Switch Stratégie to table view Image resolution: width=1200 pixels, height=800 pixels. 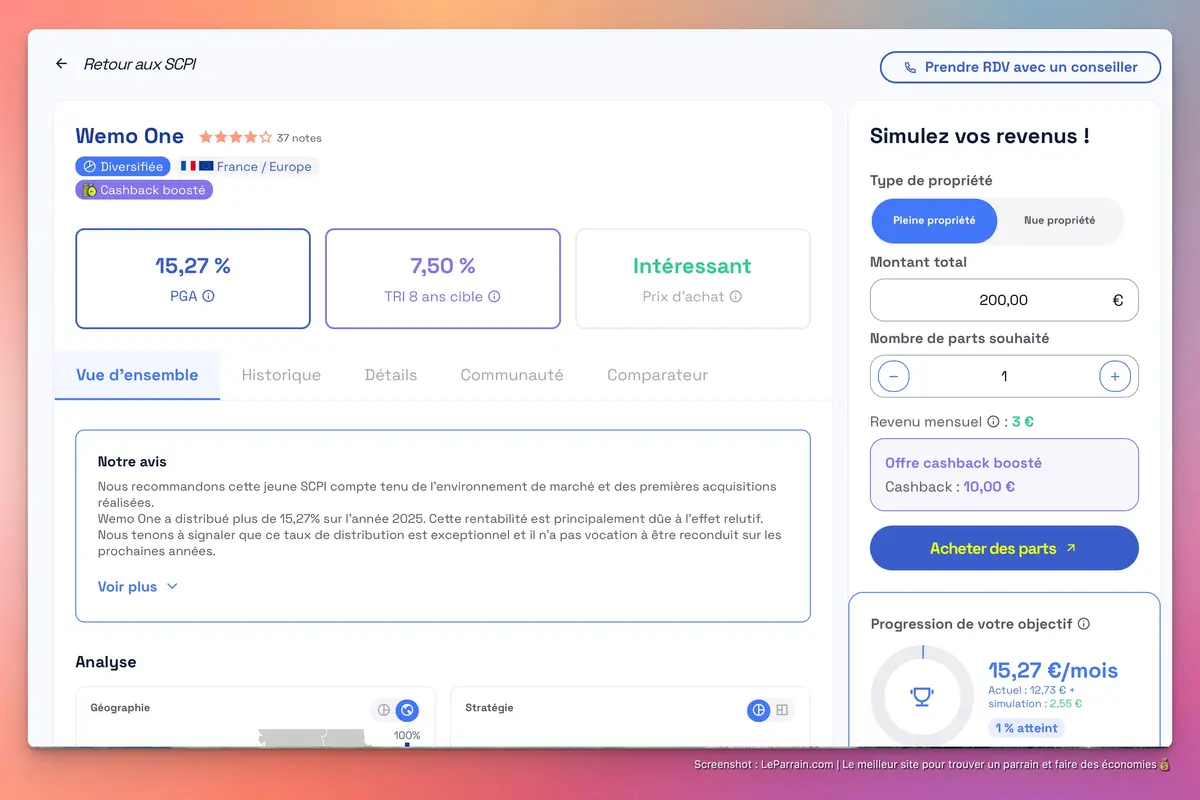pos(782,710)
